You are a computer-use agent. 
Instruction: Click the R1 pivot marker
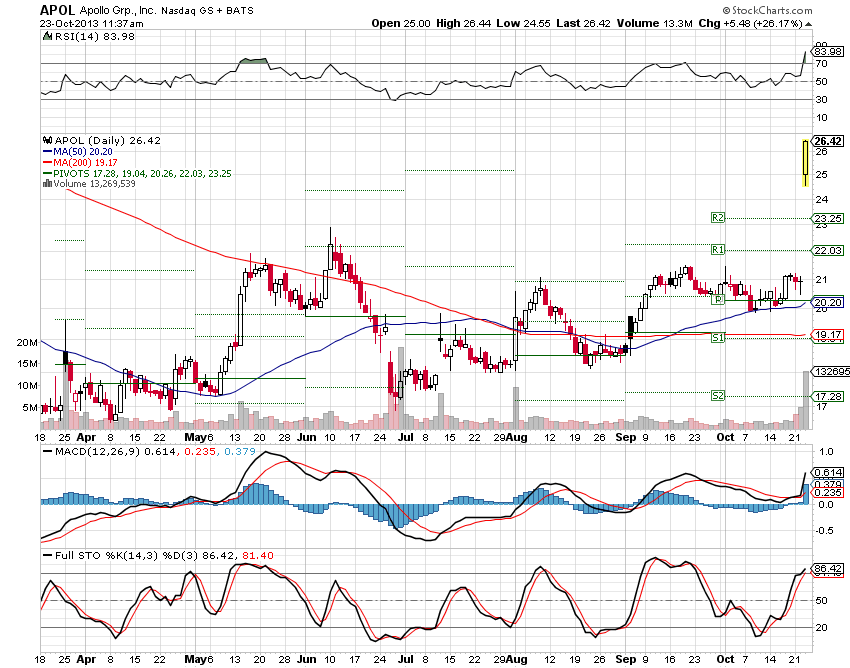718,250
